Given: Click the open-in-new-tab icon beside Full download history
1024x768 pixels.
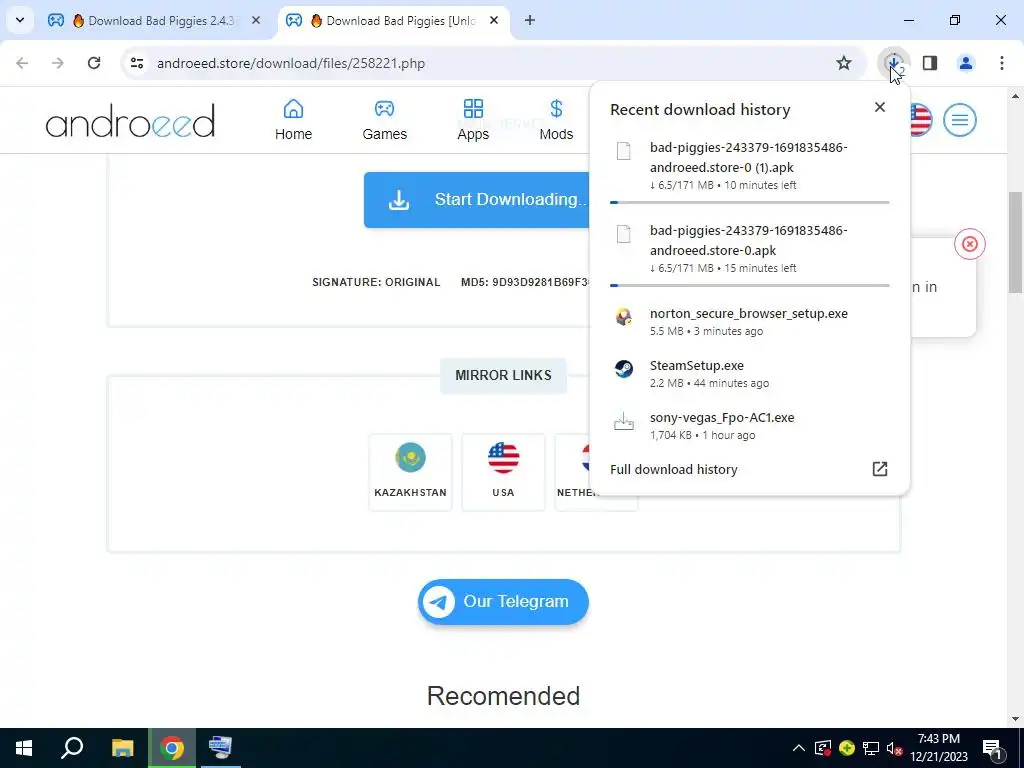Looking at the screenshot, I should (x=880, y=469).
